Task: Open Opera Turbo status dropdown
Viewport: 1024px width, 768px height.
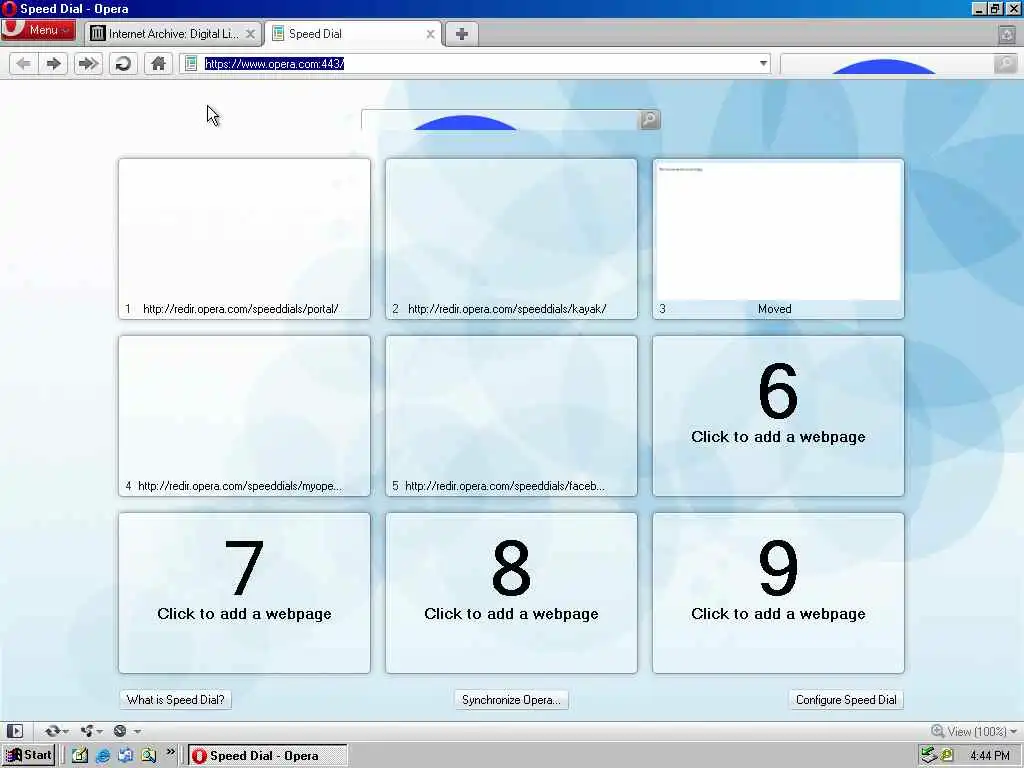Action: [x=126, y=731]
